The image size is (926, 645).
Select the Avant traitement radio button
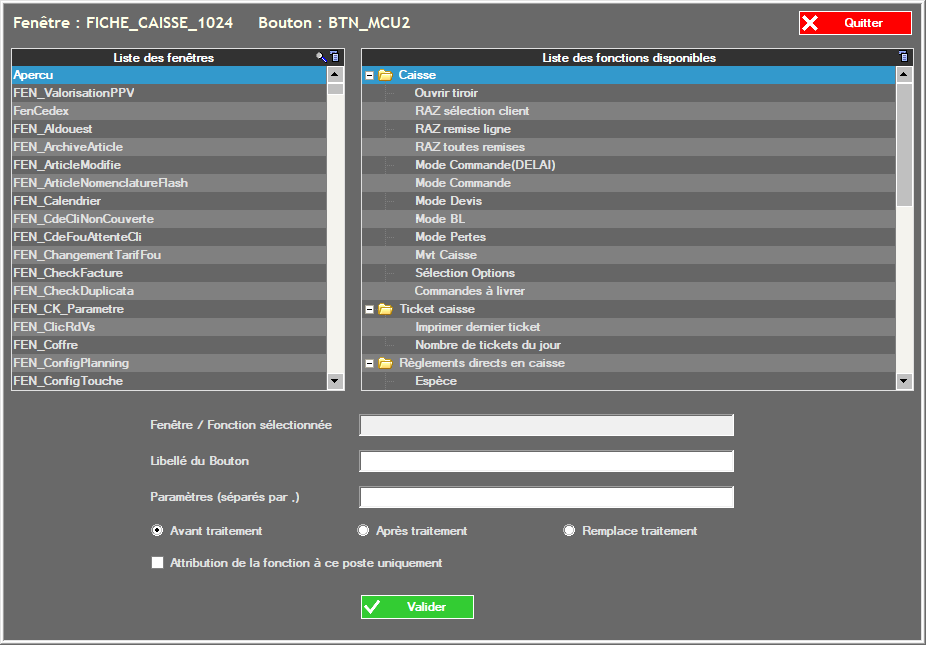[157, 531]
